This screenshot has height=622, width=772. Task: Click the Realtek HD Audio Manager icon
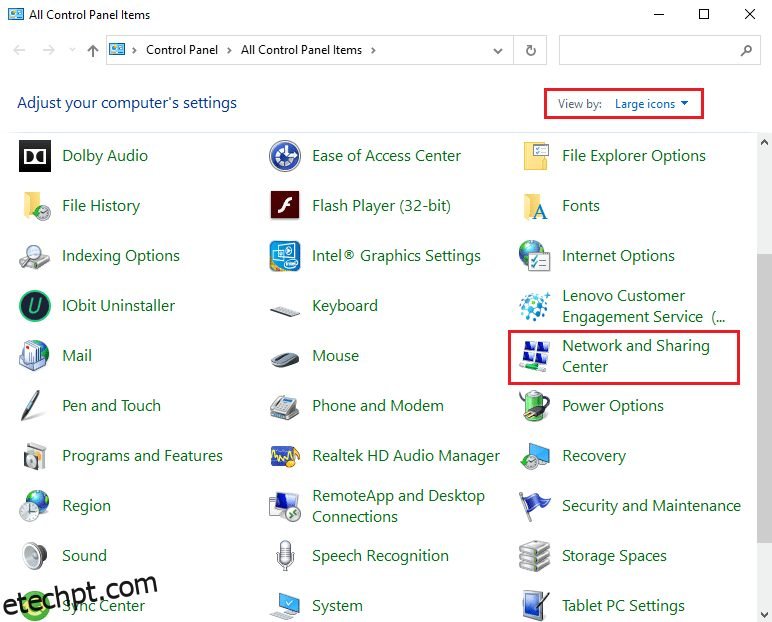coord(285,456)
